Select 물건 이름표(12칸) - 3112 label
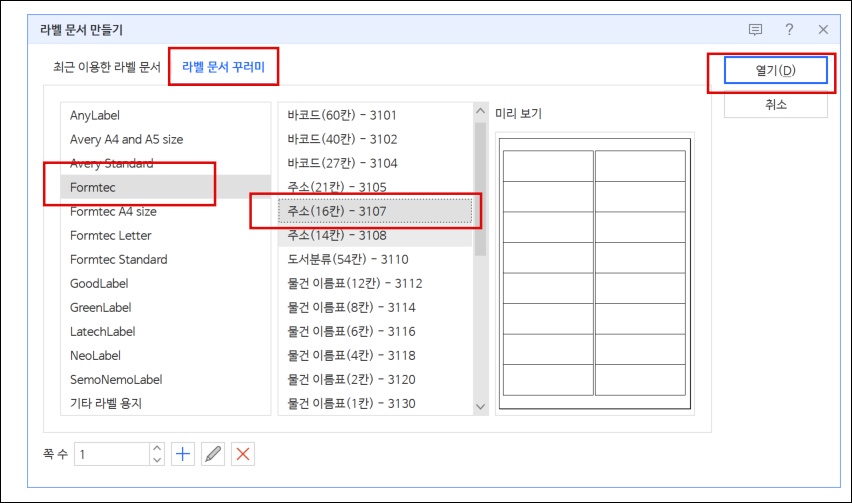Image resolution: width=852 pixels, height=503 pixels. pos(375,283)
